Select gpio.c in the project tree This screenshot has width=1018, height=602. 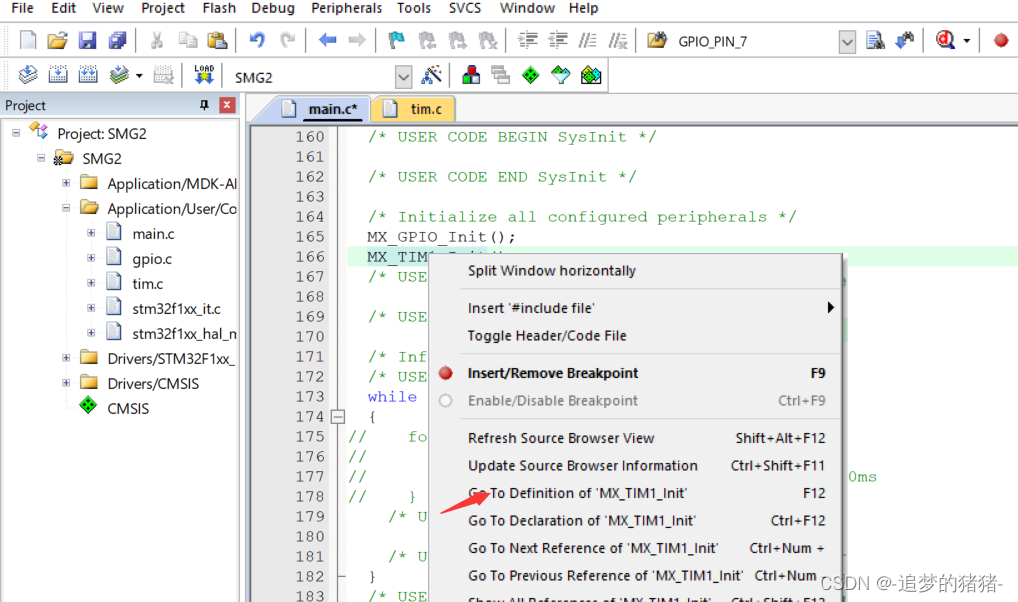click(x=152, y=258)
